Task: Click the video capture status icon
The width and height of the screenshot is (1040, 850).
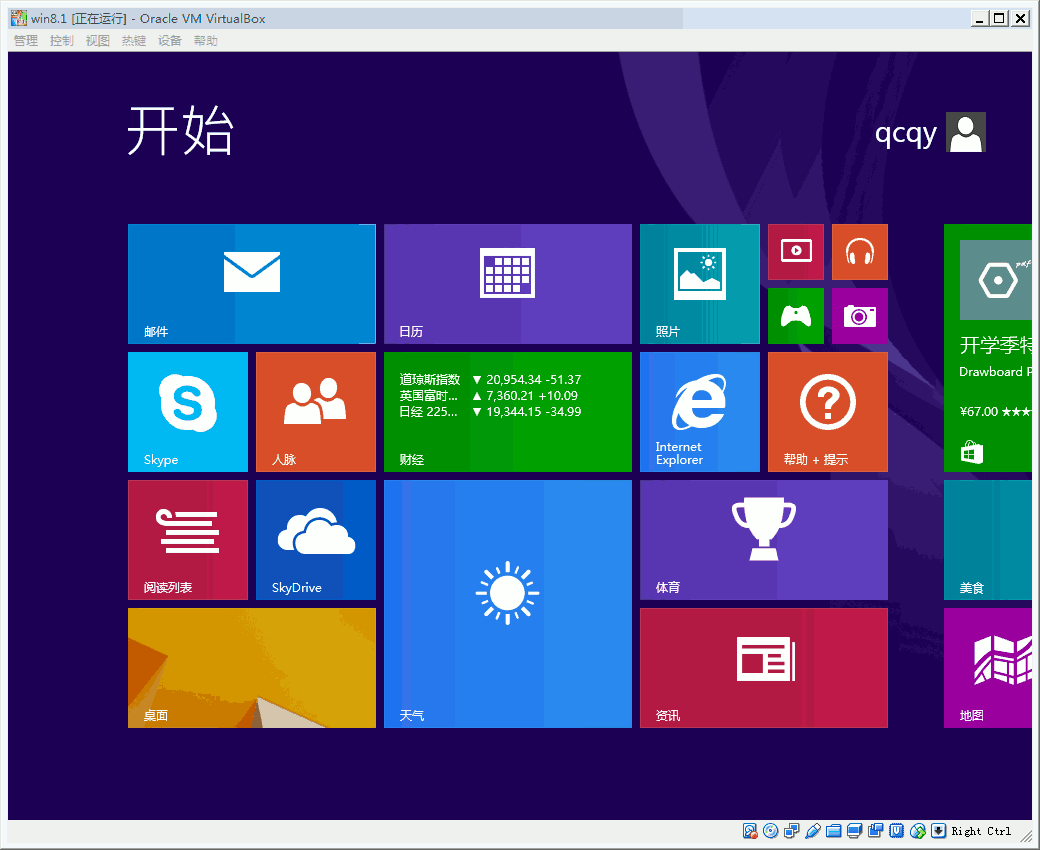Action: 876,831
